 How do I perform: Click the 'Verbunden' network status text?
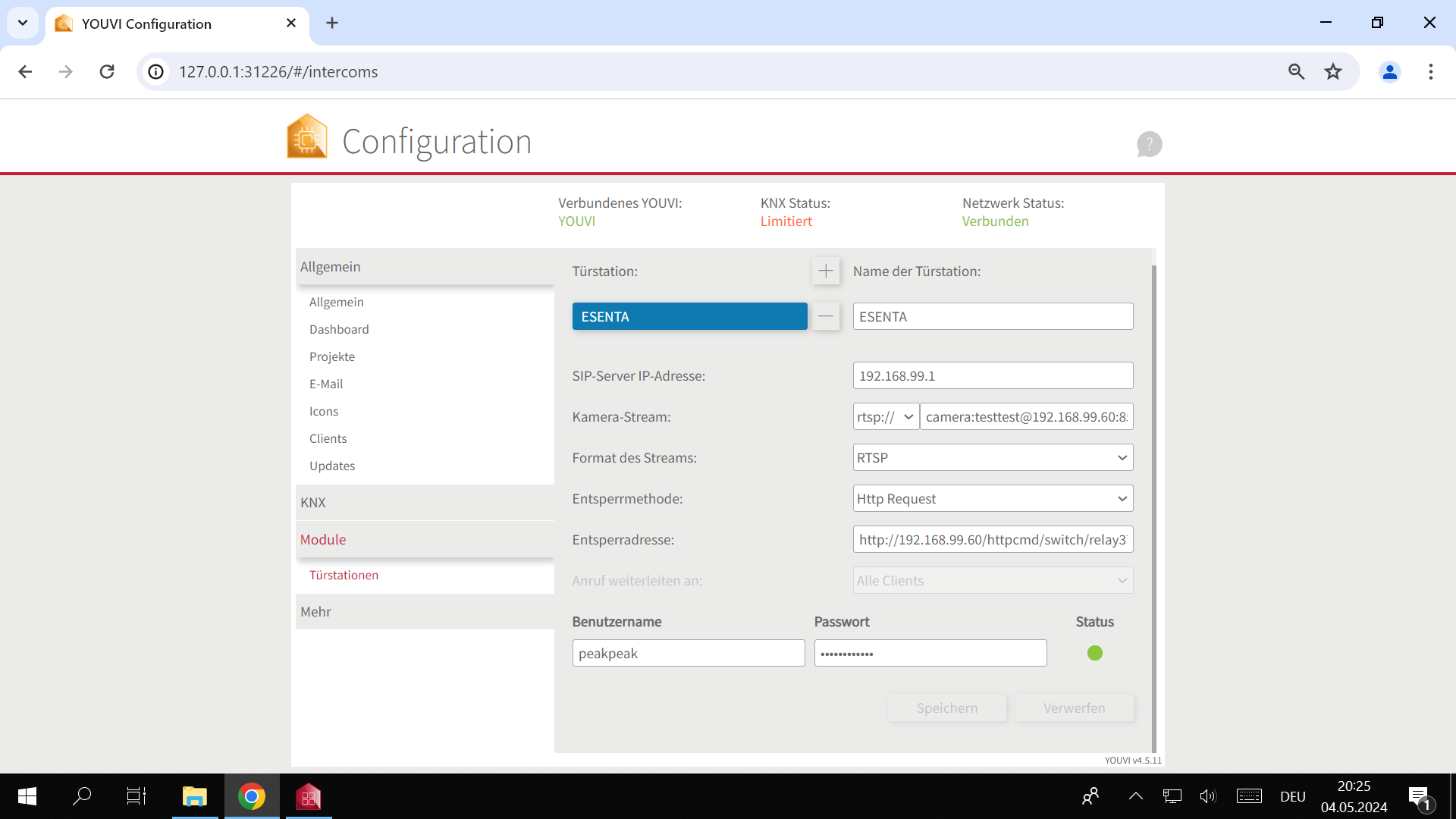click(995, 221)
